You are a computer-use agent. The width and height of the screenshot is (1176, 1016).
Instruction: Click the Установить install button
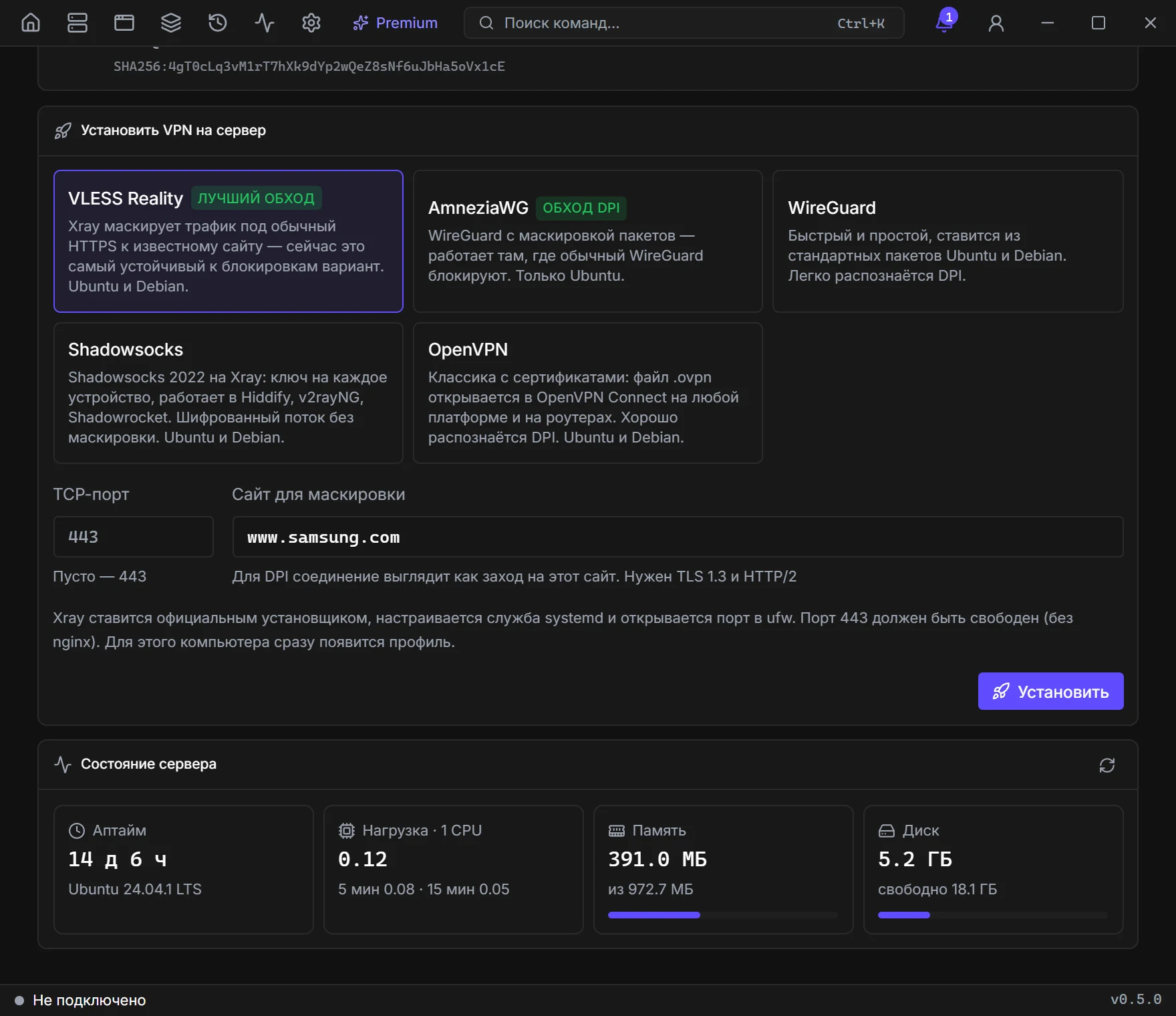pos(1050,691)
